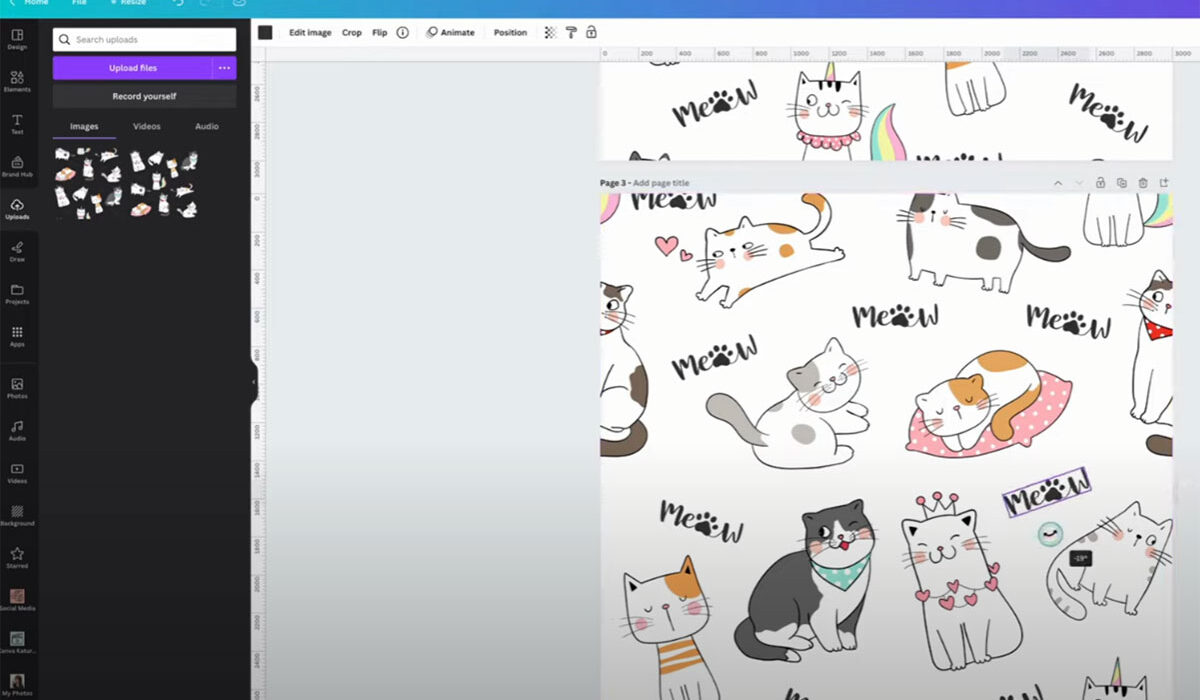Click the Search uploads field
Image resolution: width=1200 pixels, height=700 pixels.
pos(144,40)
